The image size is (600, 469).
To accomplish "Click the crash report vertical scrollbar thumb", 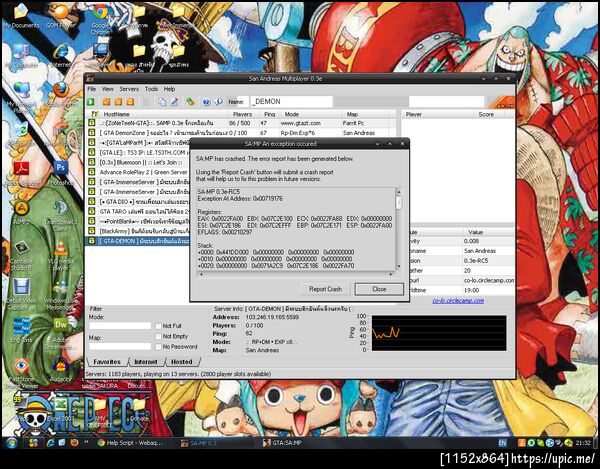I will (399, 203).
